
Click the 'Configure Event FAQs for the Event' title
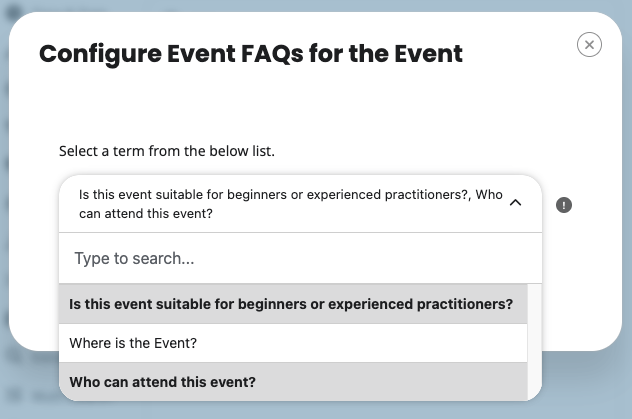250,54
